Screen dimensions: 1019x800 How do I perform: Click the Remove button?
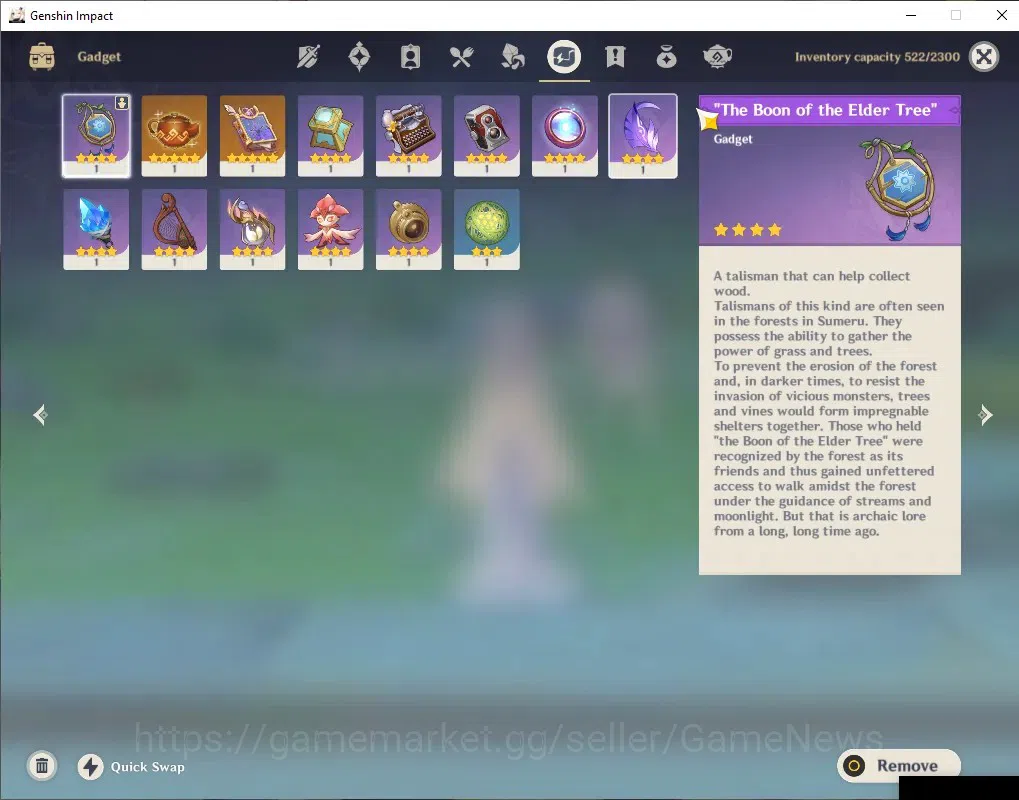tap(898, 766)
